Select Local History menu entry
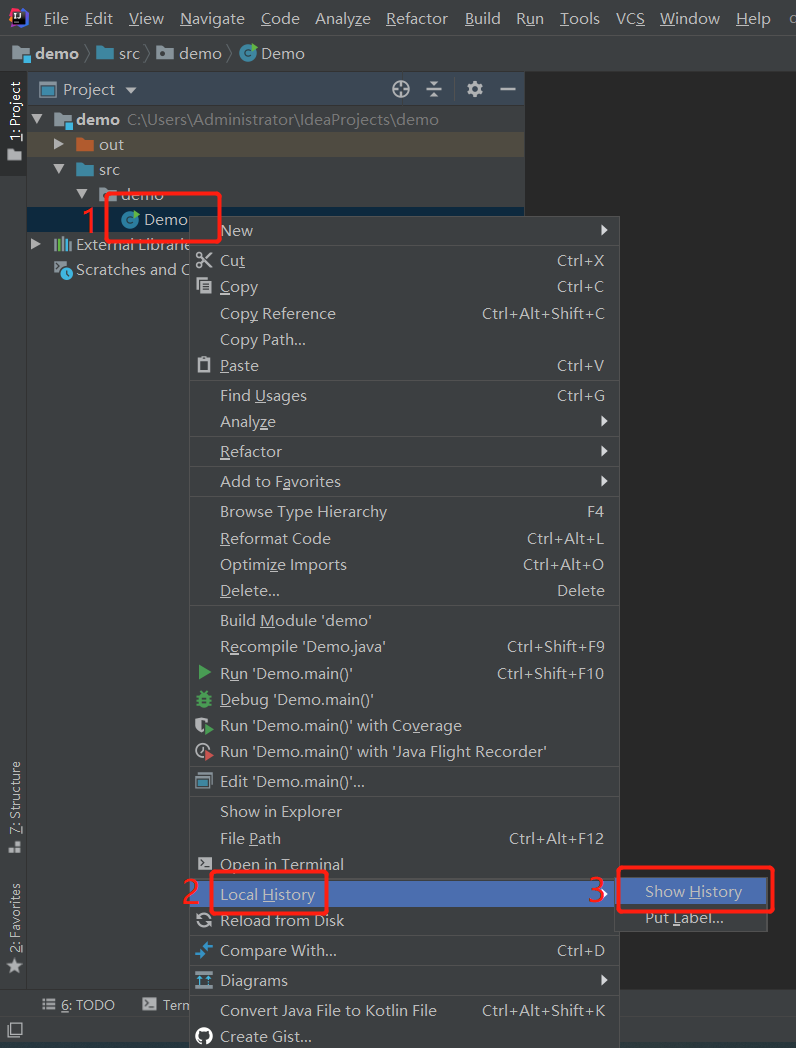Image resolution: width=796 pixels, height=1048 pixels. click(404, 894)
